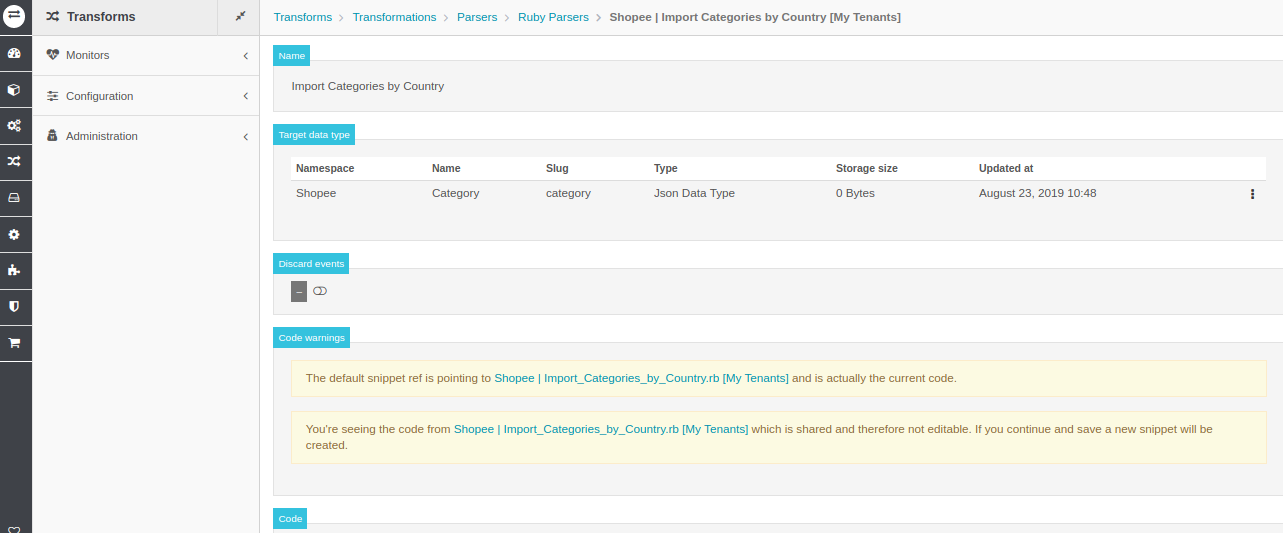Screen dimensions: 1283x533
Task: Collapse the Transforms panel with compress icon
Action: [x=240, y=16]
